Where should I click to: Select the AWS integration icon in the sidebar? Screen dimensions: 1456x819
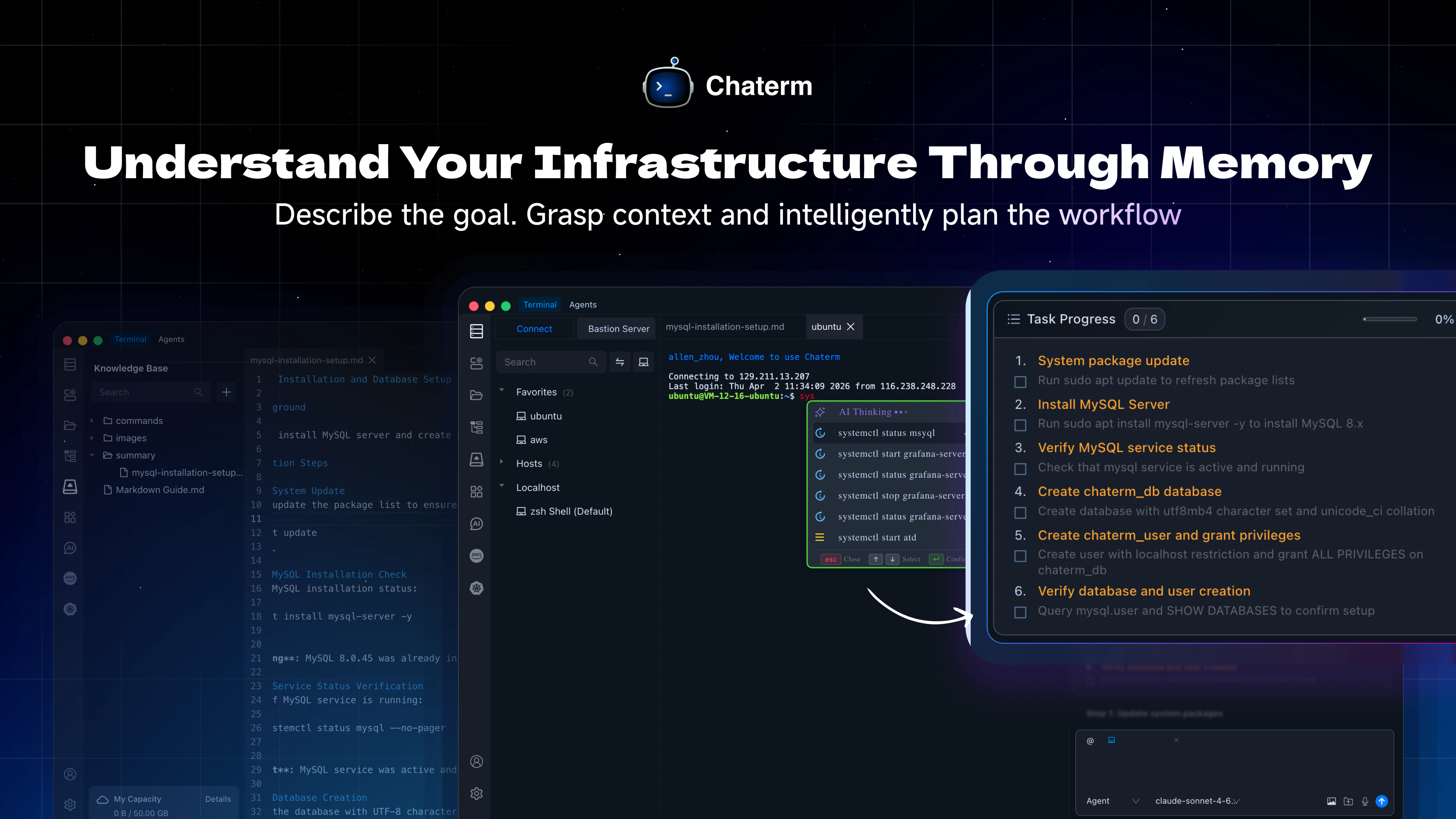(x=477, y=555)
